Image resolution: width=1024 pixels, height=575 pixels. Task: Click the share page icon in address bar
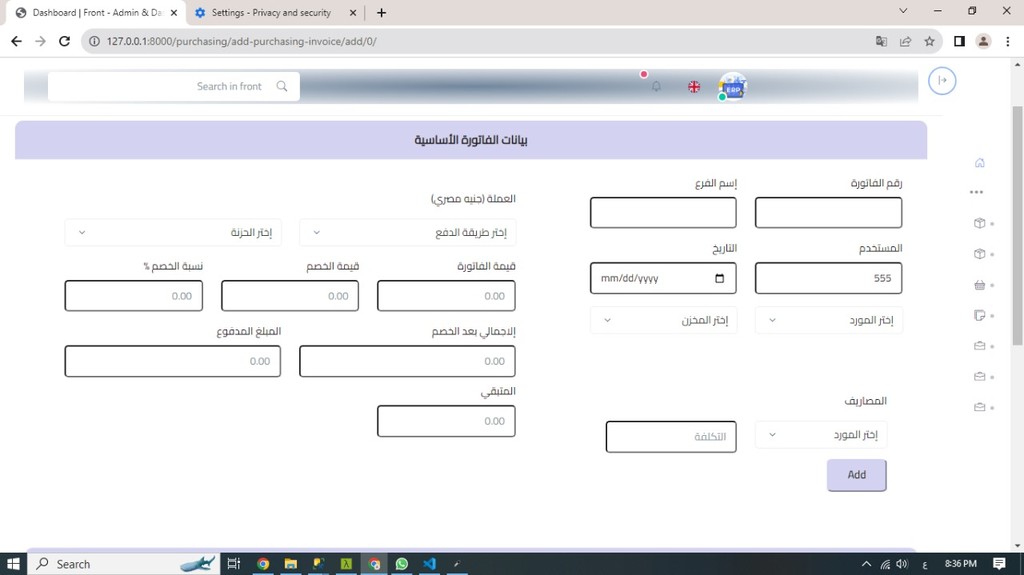click(905, 41)
